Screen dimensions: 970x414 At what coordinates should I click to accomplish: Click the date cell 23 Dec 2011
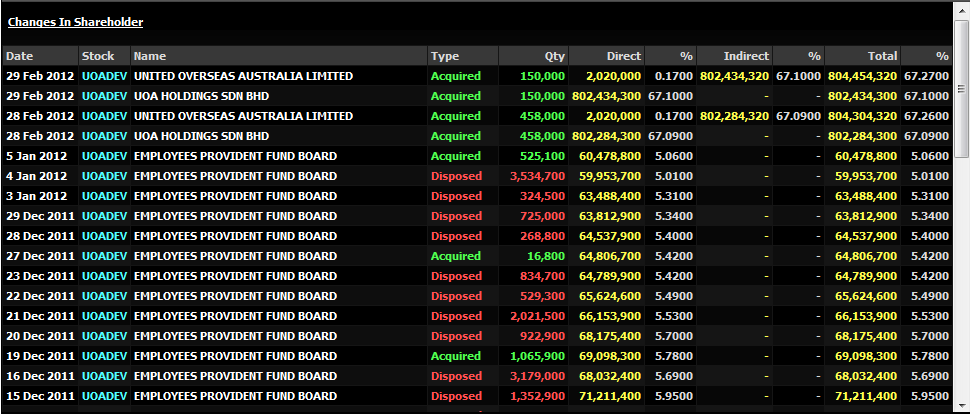click(x=40, y=276)
